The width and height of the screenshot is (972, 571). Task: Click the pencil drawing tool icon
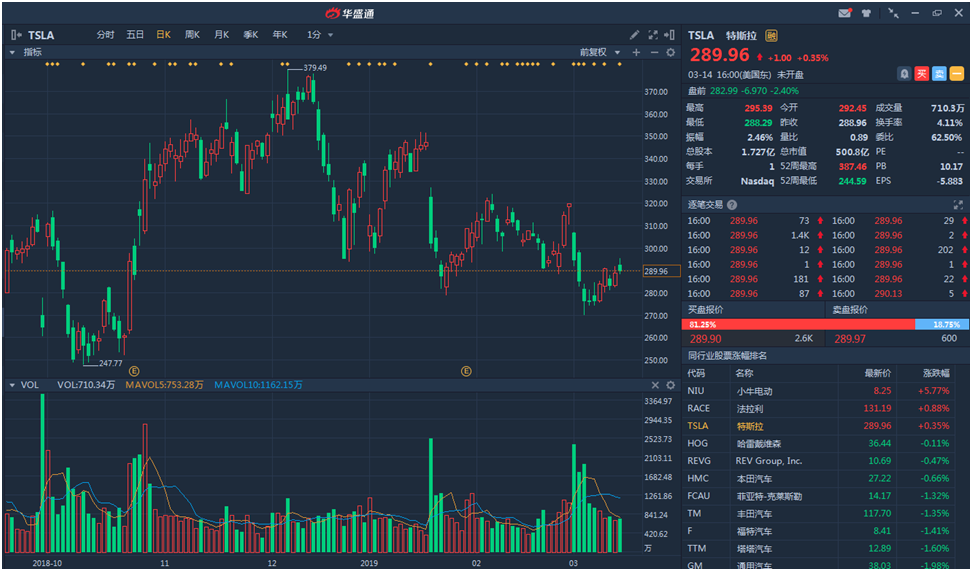(x=634, y=34)
